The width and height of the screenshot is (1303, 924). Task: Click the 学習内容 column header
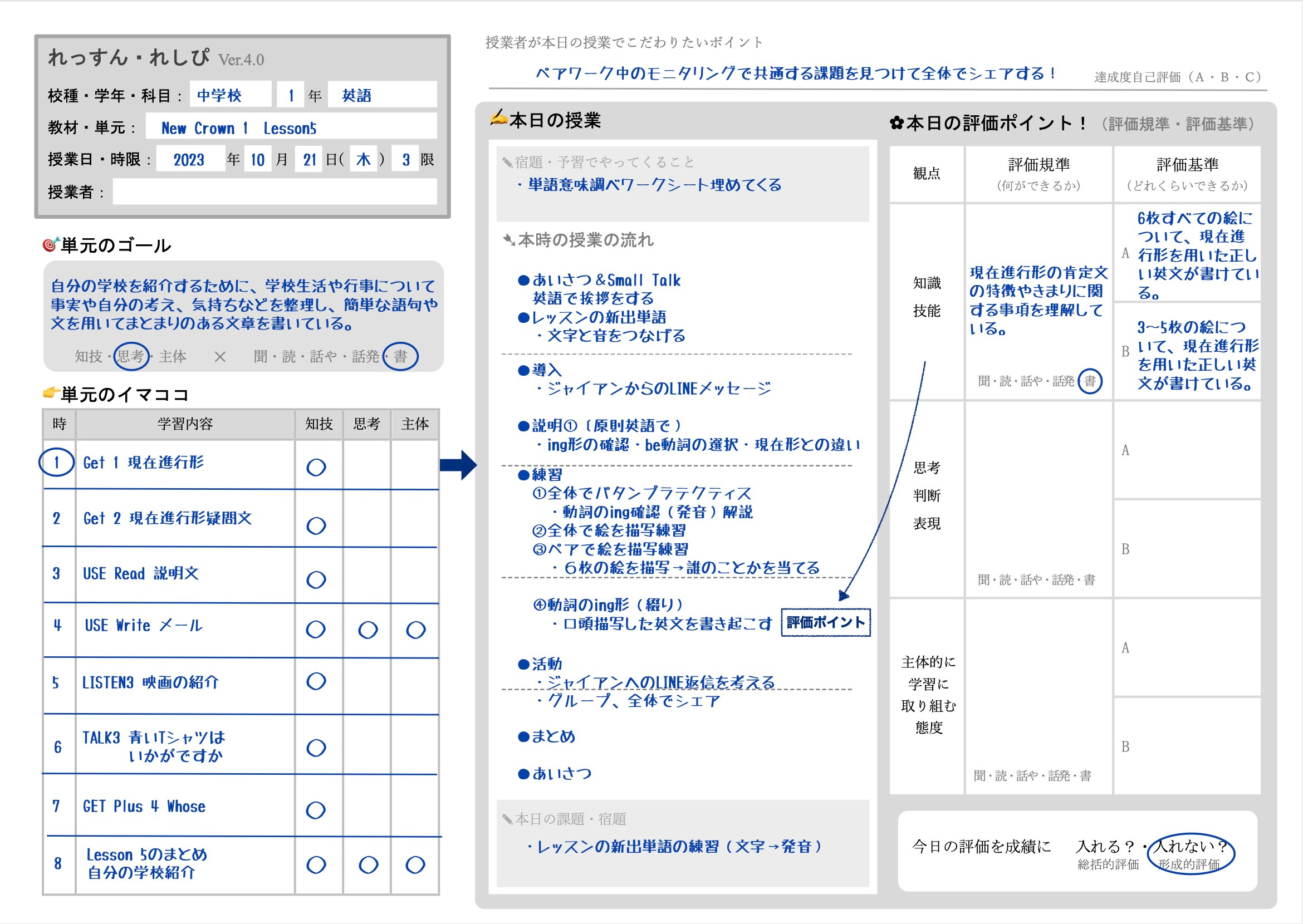[185, 424]
